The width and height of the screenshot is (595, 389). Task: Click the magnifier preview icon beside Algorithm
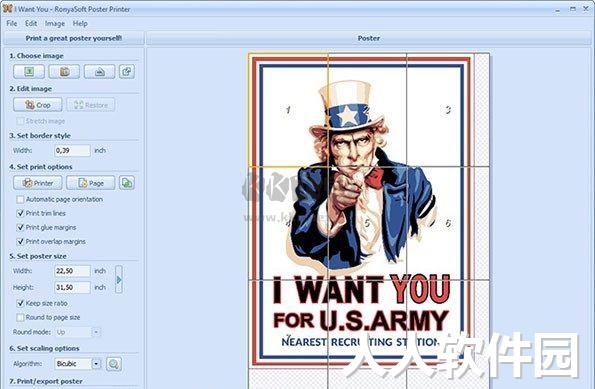point(114,364)
